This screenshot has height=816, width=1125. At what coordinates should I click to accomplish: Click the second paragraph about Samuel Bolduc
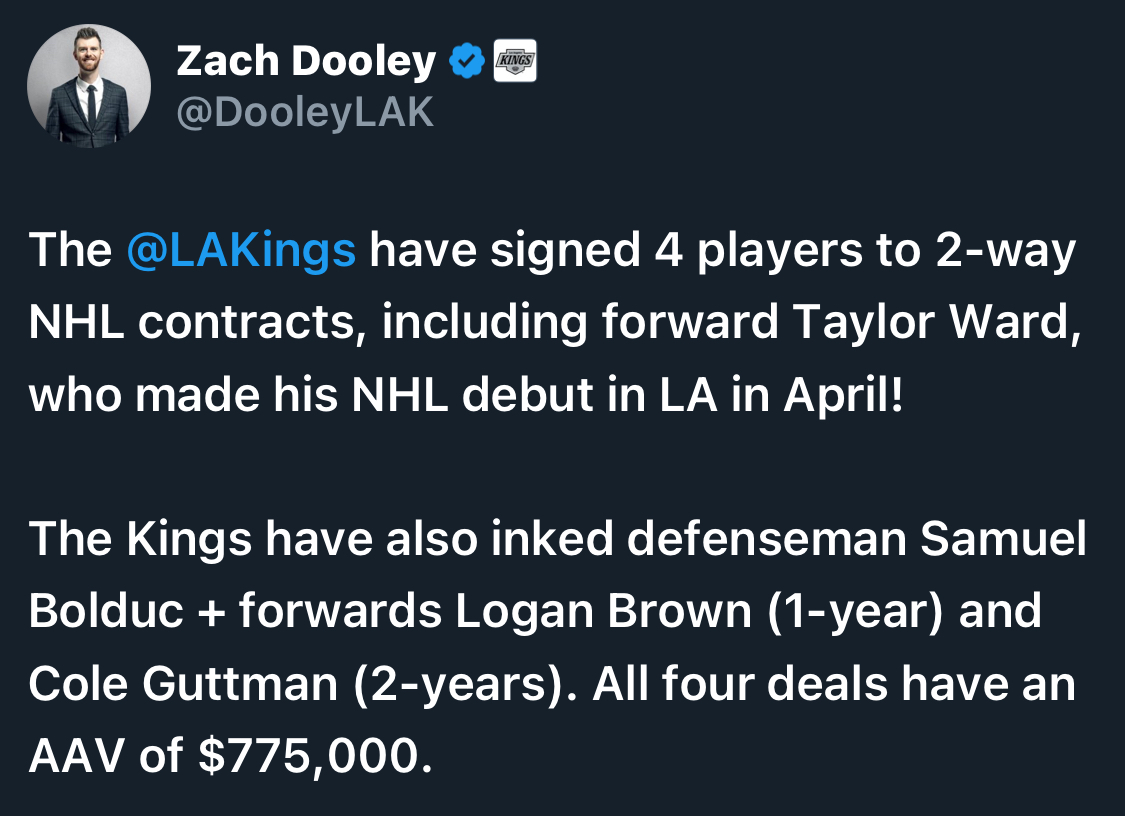[557, 647]
